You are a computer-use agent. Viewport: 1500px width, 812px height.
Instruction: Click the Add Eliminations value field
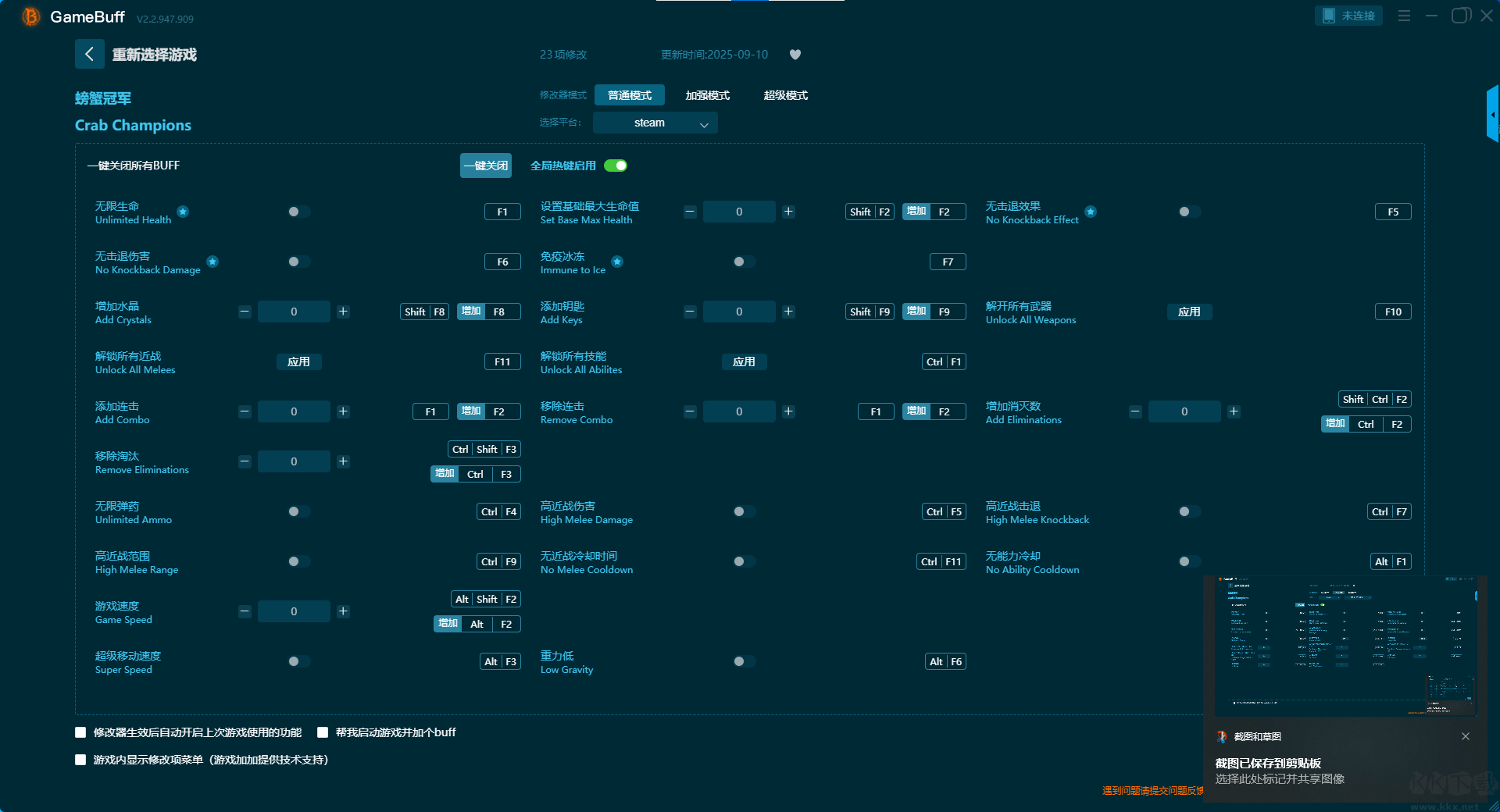coord(1184,411)
